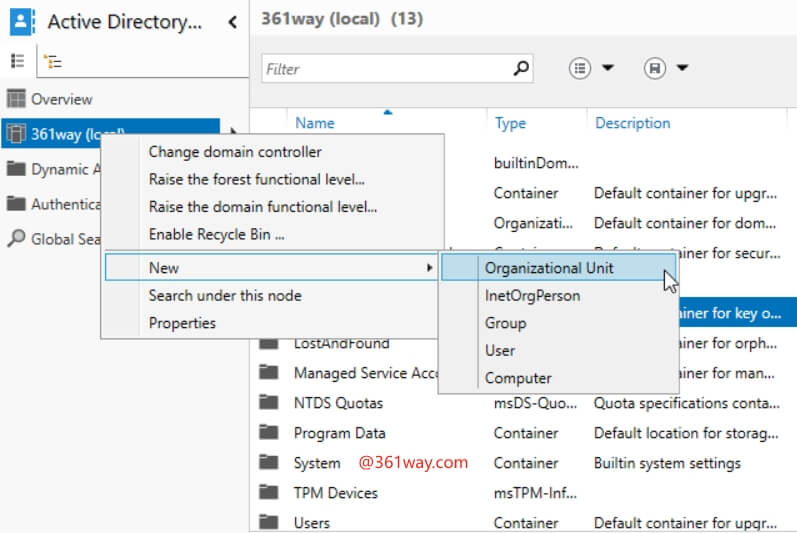Click the Organizati... type cell

pyautogui.click(x=533, y=223)
